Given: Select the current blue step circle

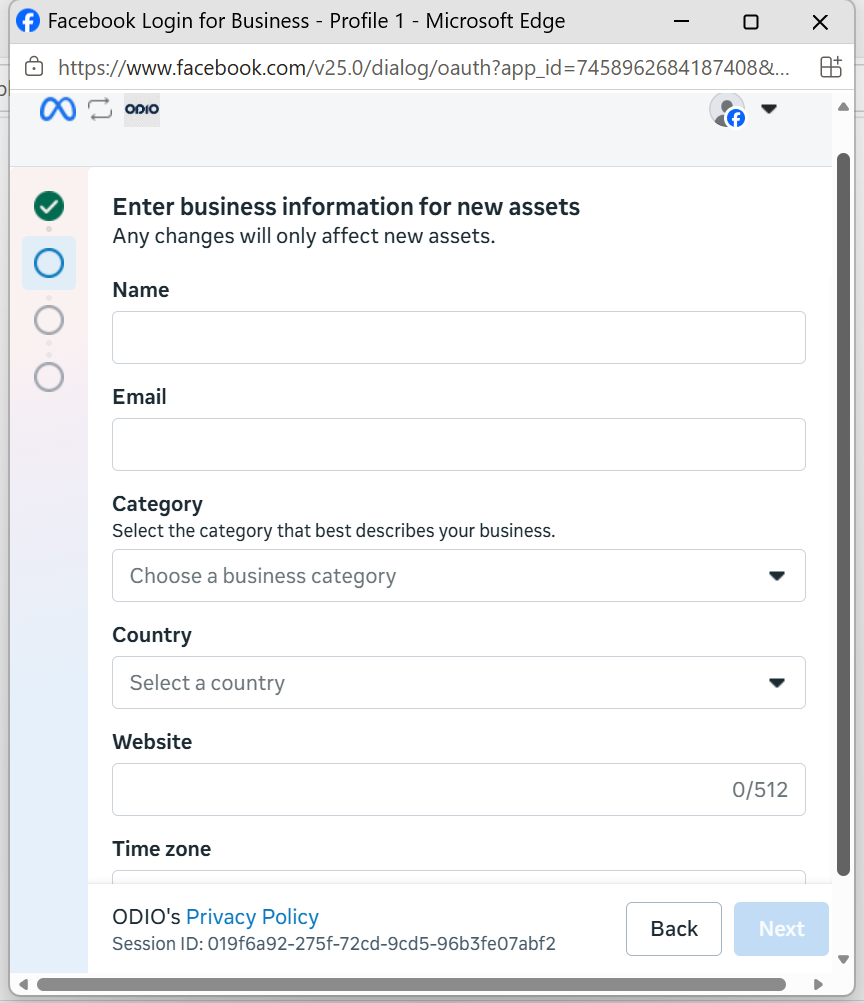Looking at the screenshot, I should click(x=49, y=263).
